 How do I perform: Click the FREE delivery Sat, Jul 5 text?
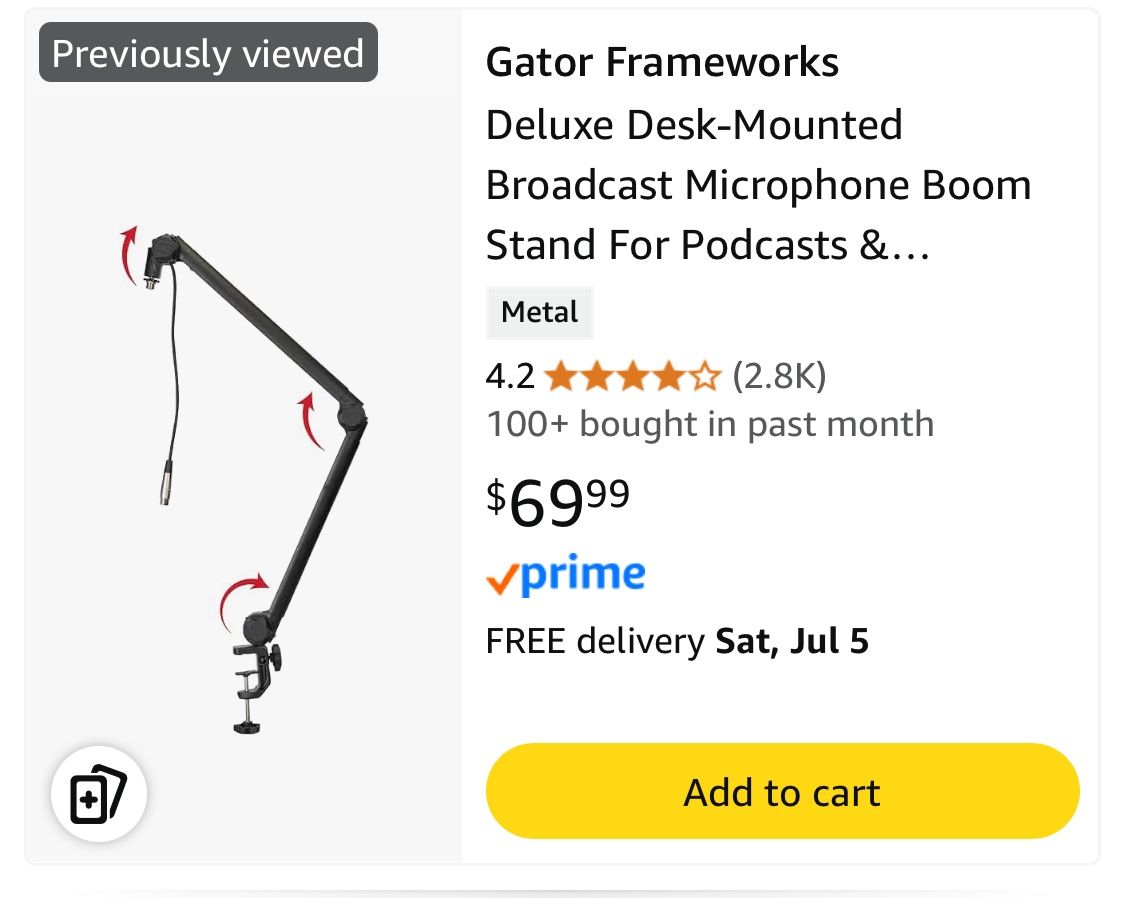pos(677,641)
